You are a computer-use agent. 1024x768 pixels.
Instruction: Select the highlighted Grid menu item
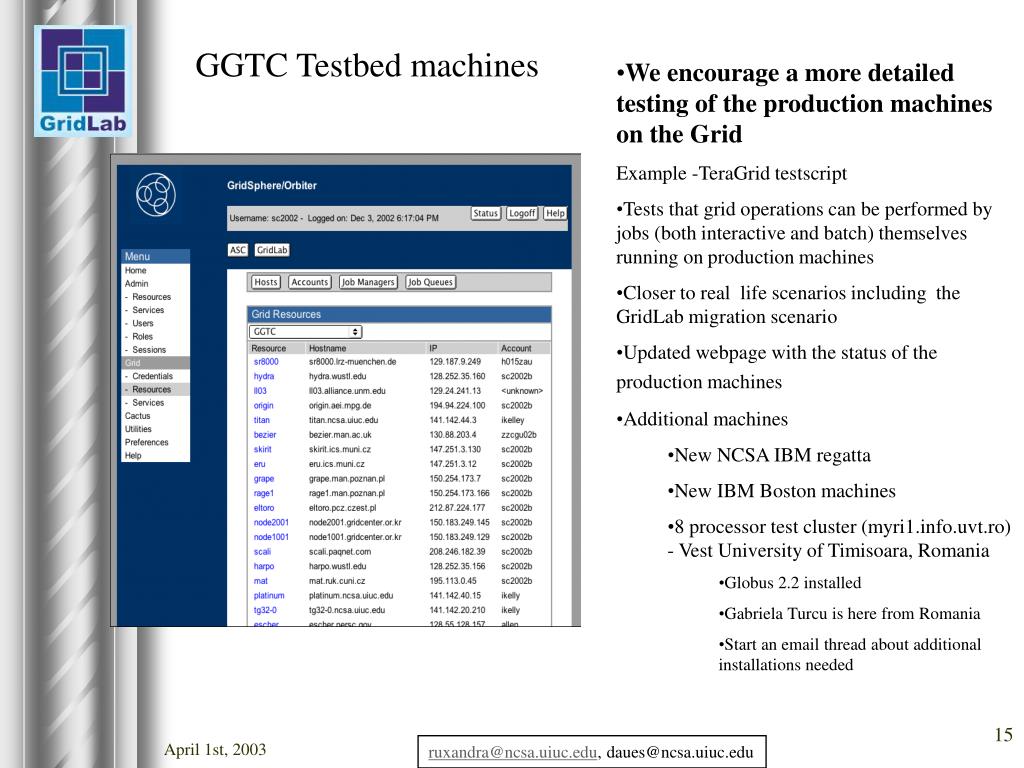[x=155, y=363]
